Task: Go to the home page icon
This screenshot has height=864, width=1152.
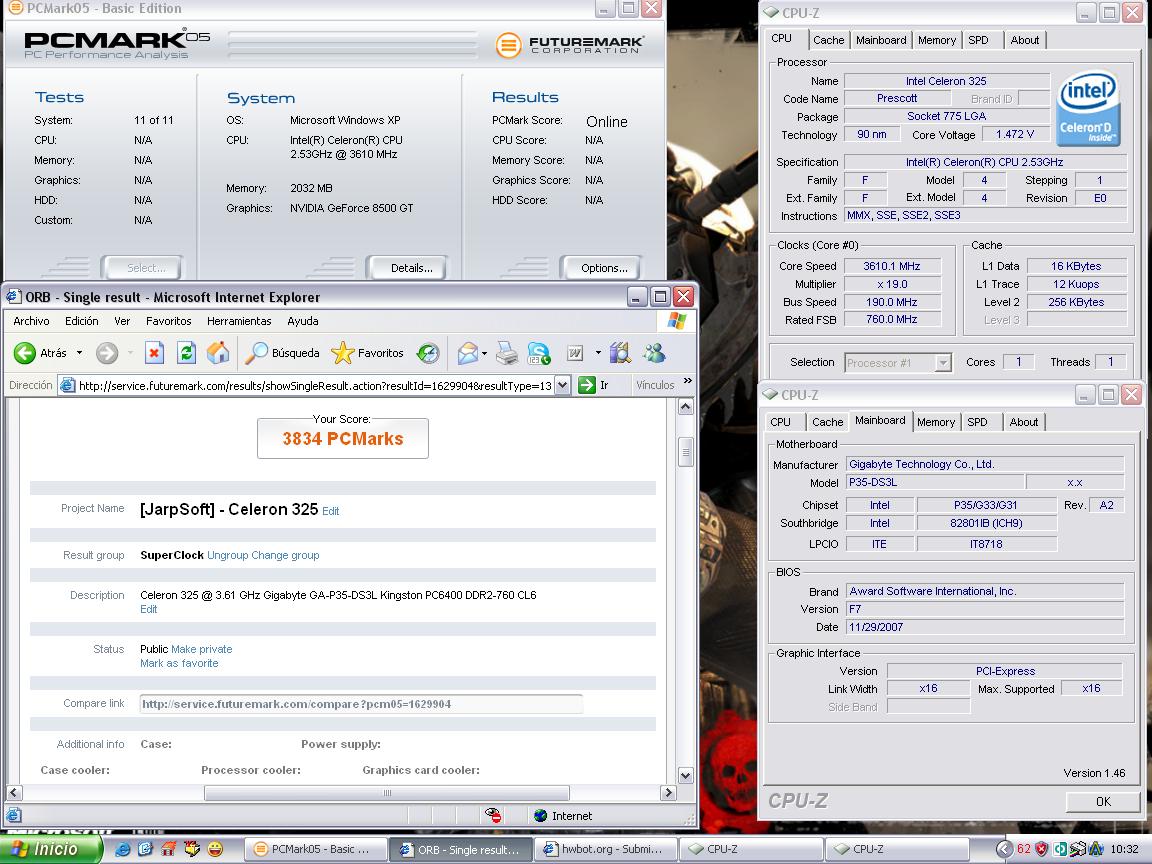Action: click(217, 353)
